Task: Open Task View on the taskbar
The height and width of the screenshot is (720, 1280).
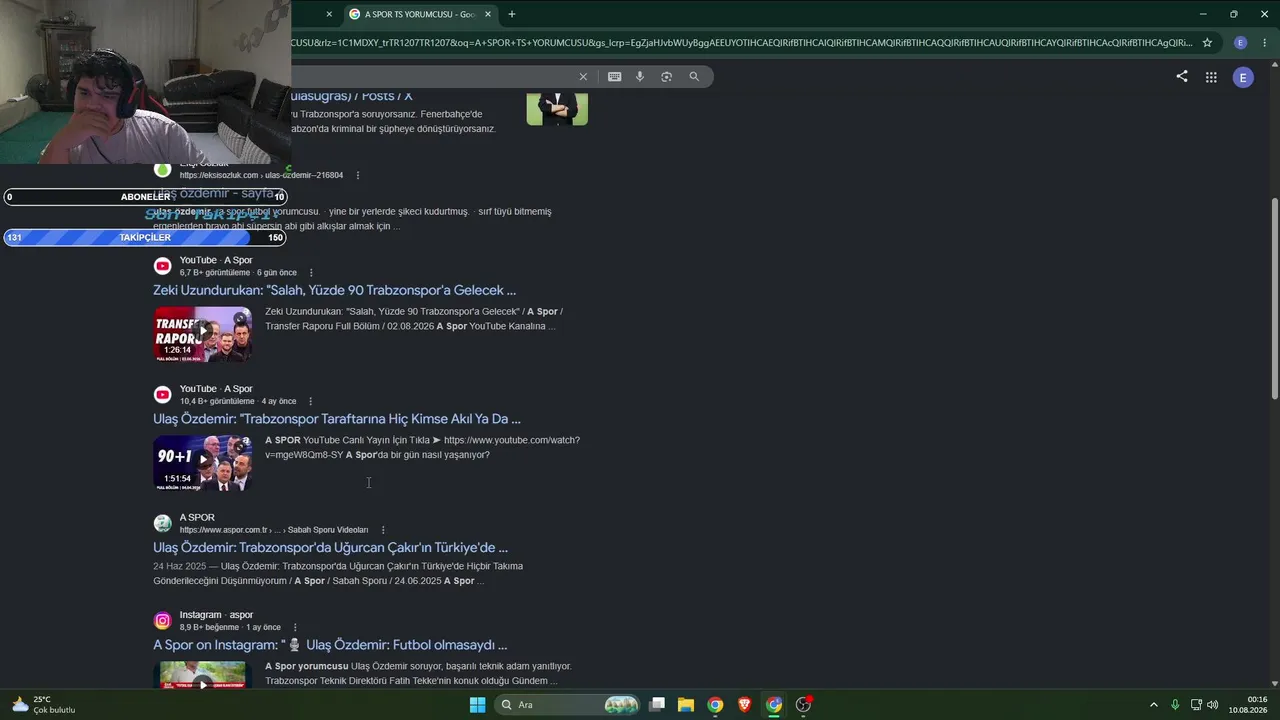Action: click(x=657, y=705)
